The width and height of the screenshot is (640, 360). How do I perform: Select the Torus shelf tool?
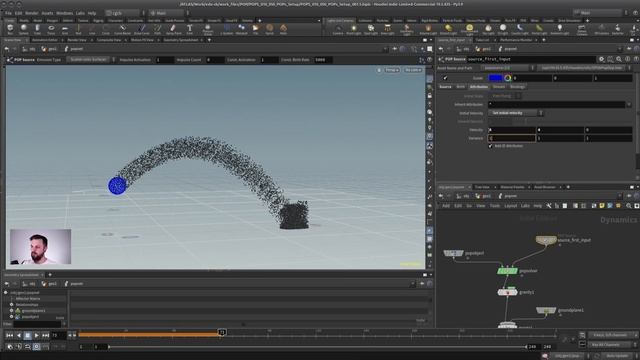pos(51,29)
